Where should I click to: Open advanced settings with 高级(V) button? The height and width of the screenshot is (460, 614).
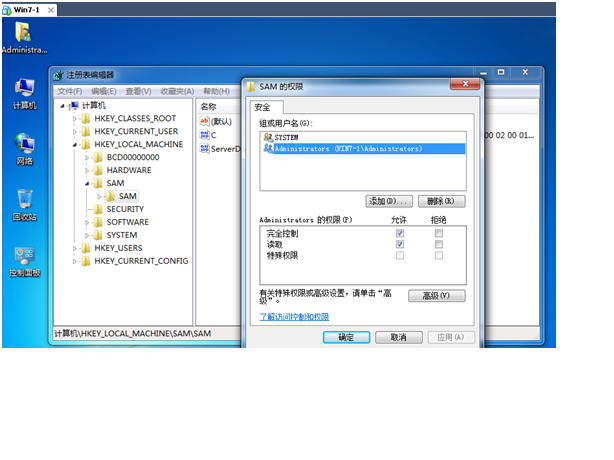[x=437, y=296]
